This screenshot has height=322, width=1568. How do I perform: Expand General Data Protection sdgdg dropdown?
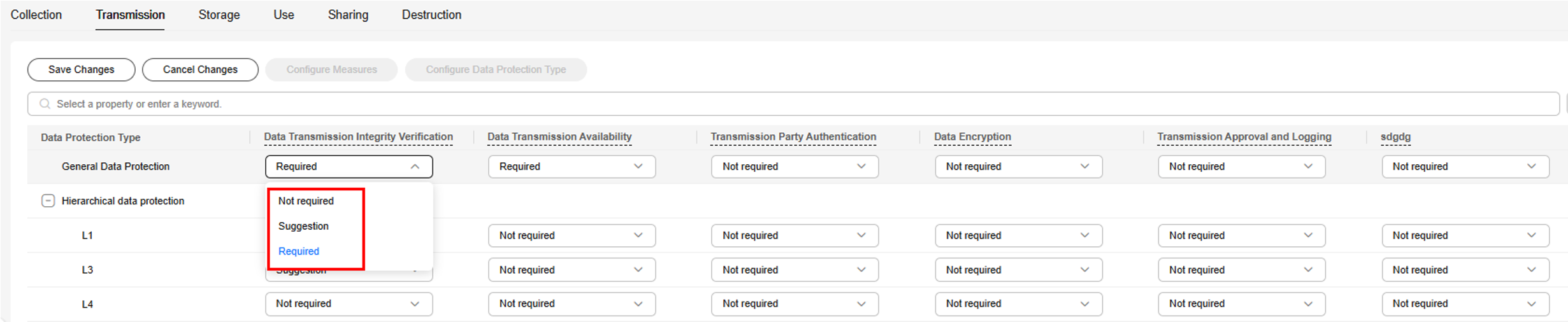[1465, 167]
